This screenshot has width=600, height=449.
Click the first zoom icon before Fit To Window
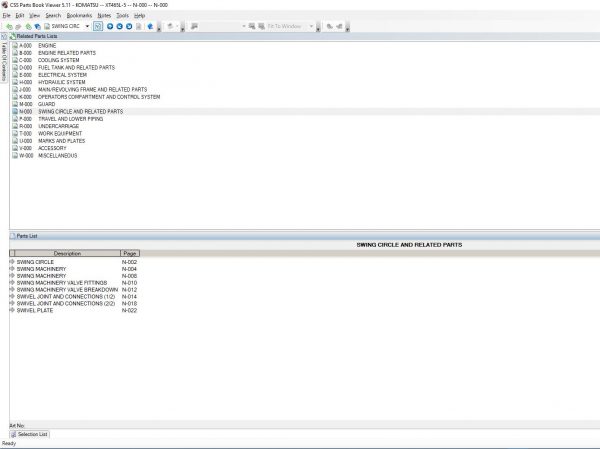click(x=252, y=26)
